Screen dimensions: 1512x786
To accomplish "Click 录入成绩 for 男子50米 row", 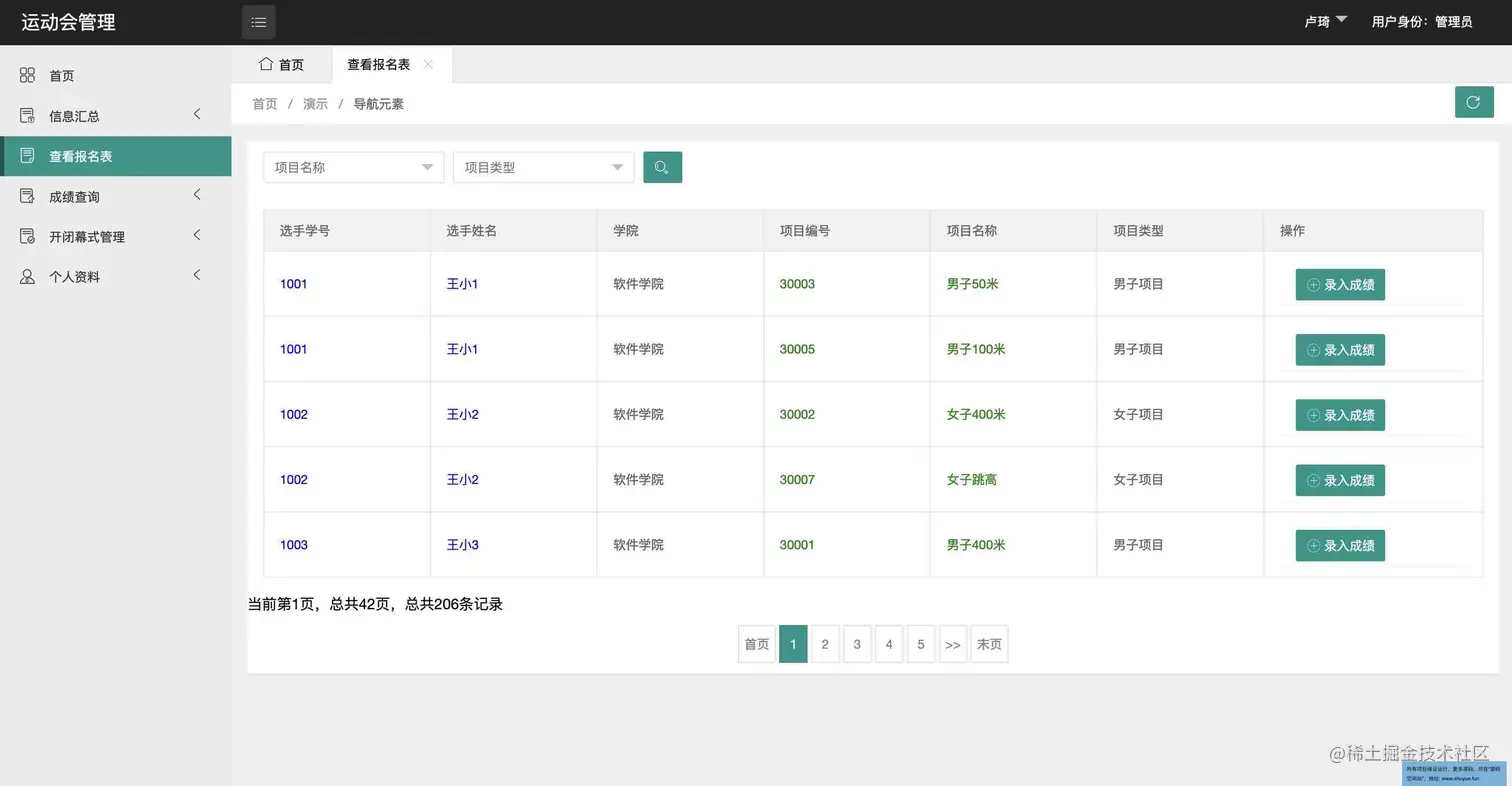I will point(1340,284).
